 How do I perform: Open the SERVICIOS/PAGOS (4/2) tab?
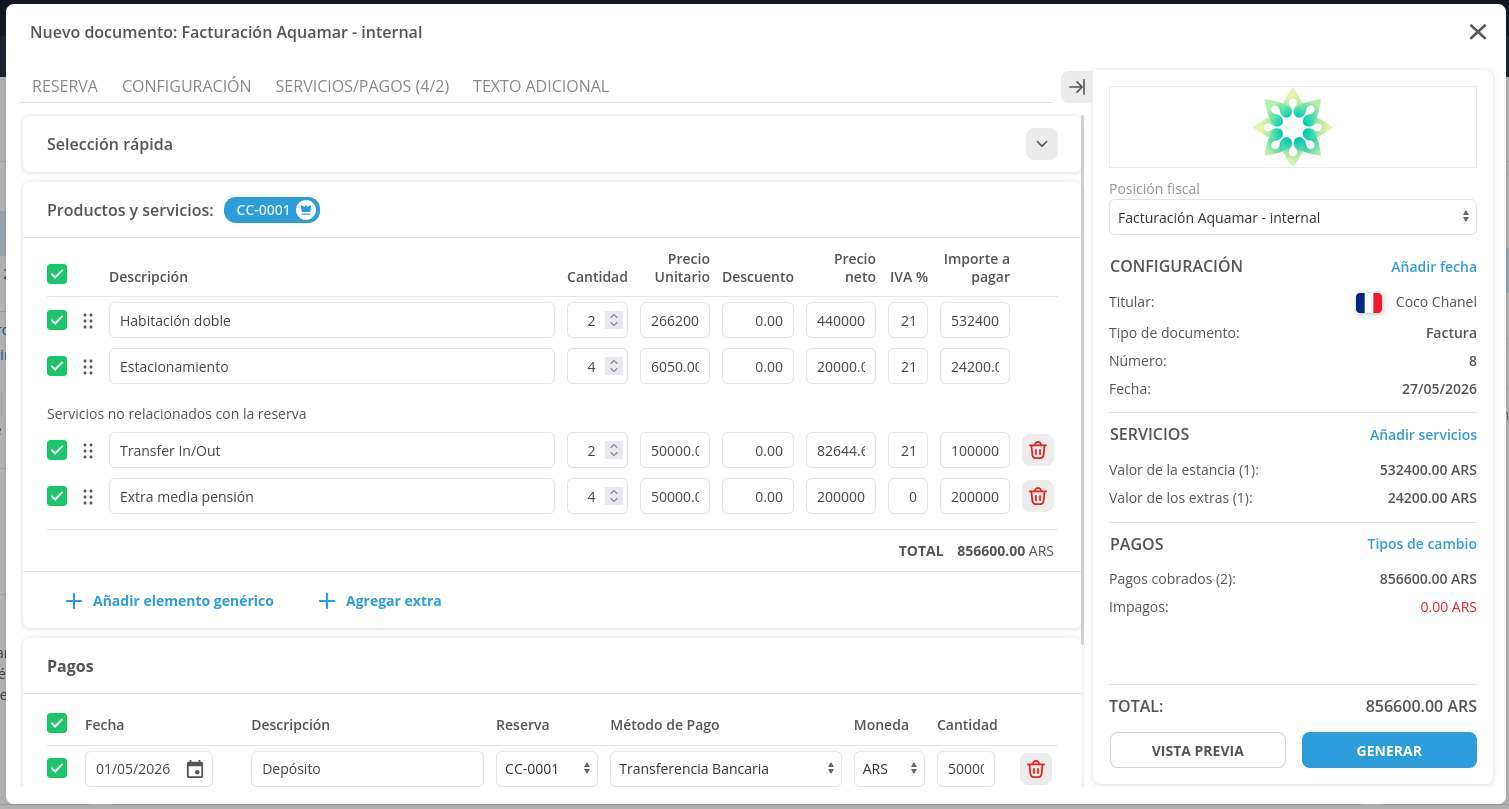[362, 86]
